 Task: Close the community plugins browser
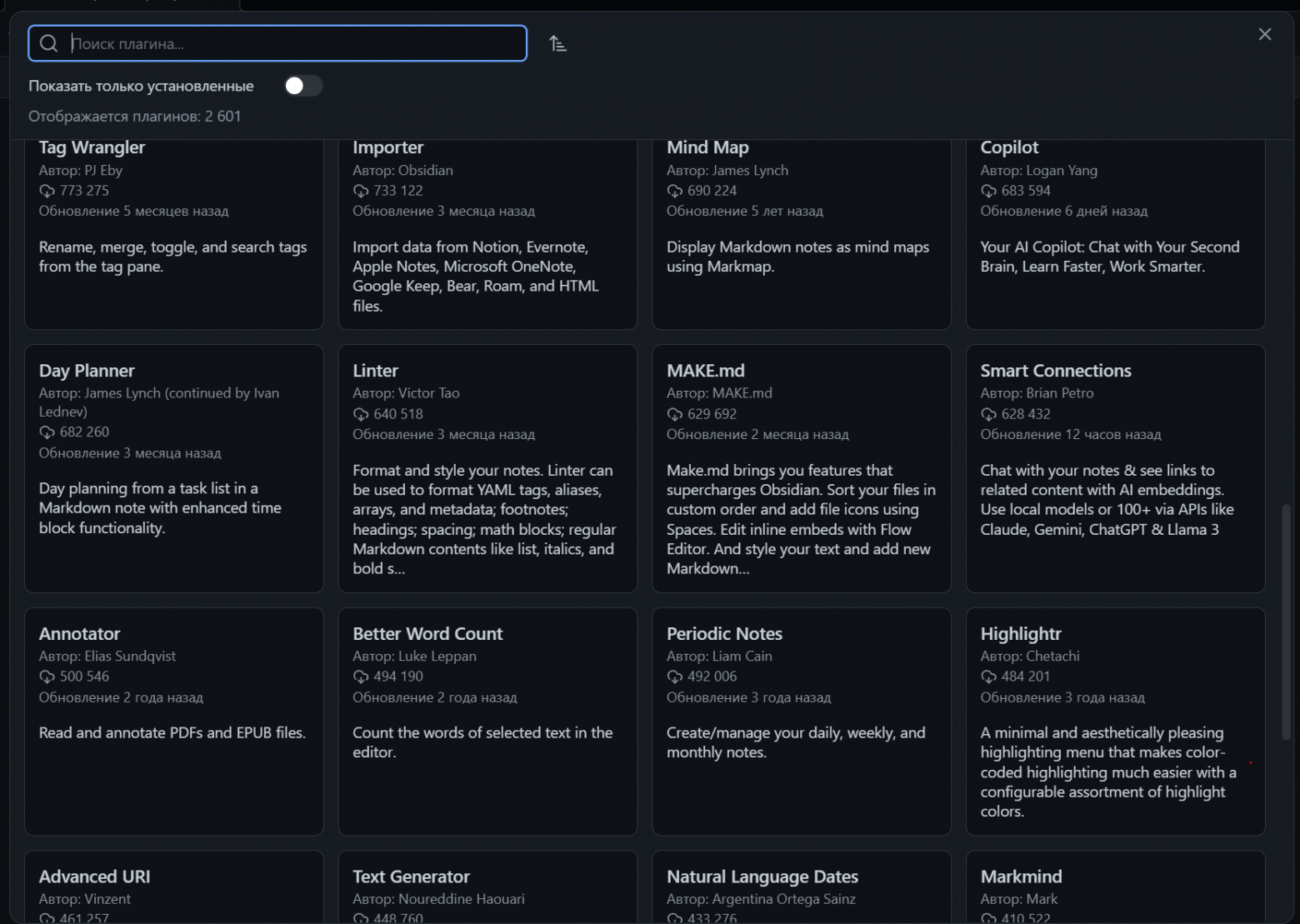(1265, 34)
